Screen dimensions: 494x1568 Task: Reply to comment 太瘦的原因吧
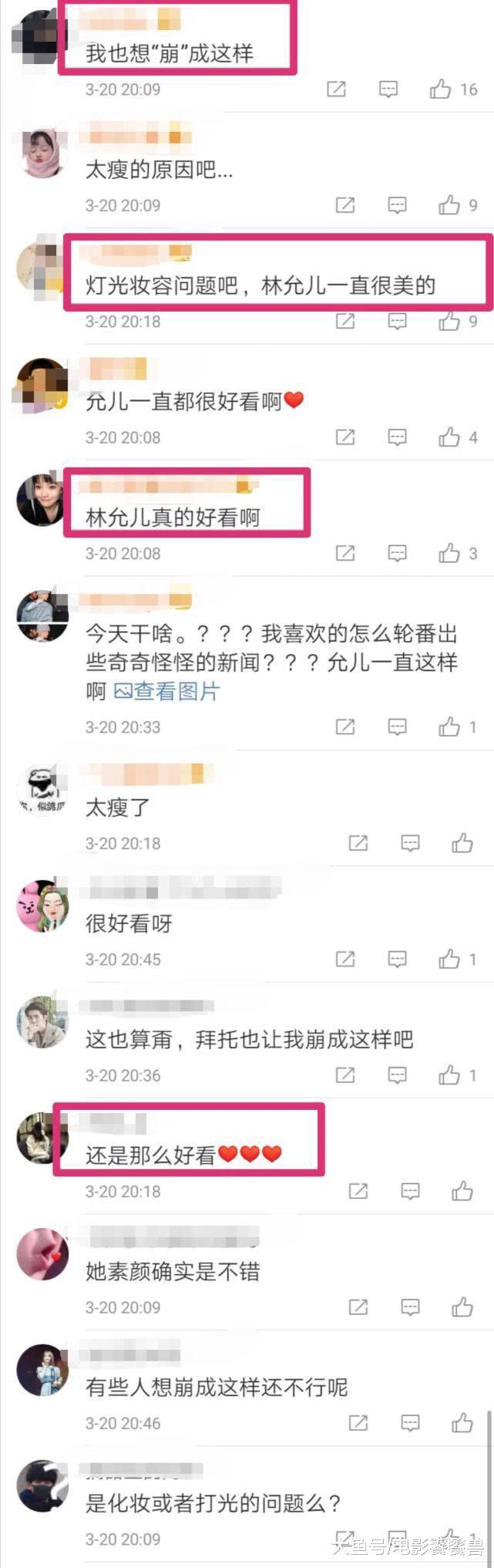(x=397, y=205)
